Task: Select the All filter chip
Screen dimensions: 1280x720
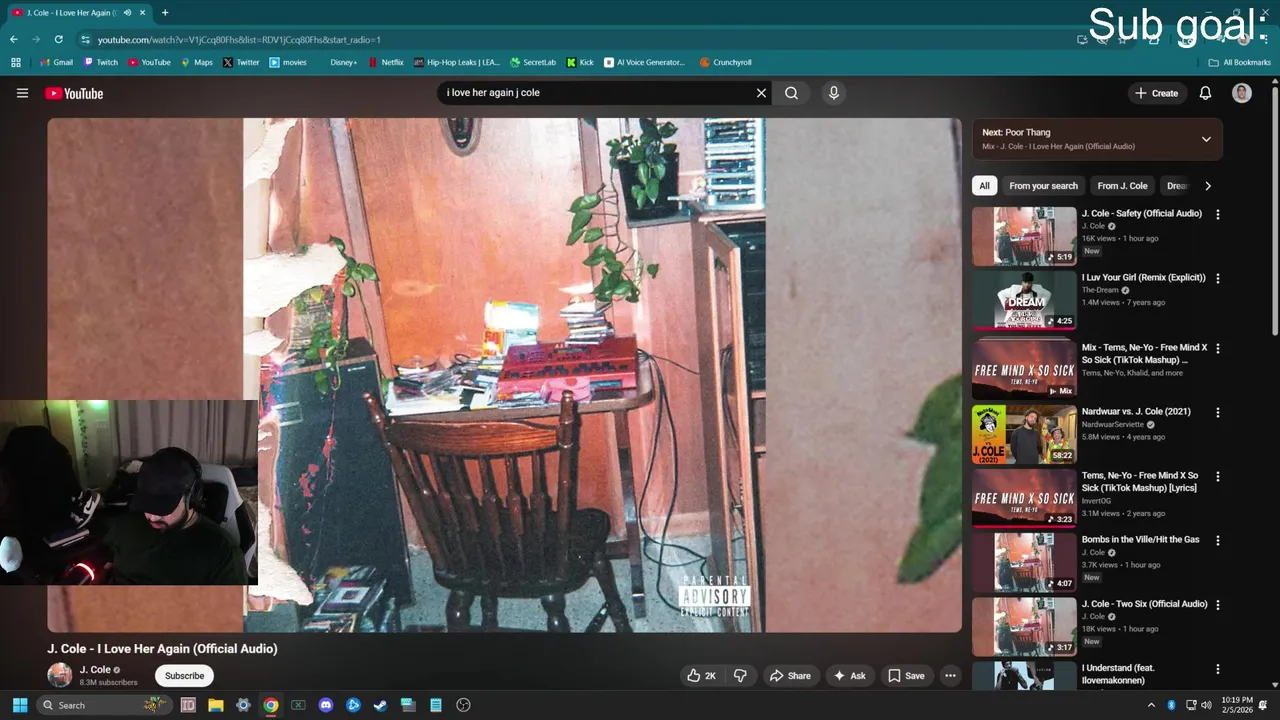Action: coord(984,186)
